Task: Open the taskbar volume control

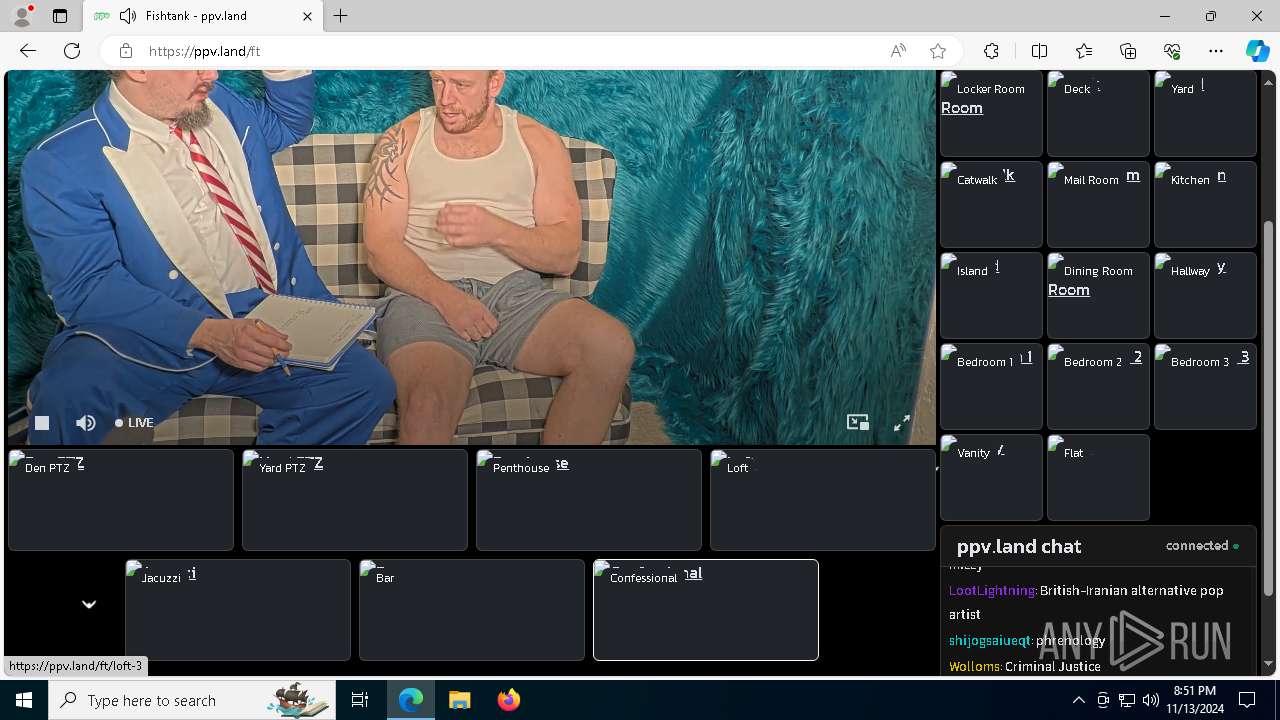Action: [x=1151, y=700]
